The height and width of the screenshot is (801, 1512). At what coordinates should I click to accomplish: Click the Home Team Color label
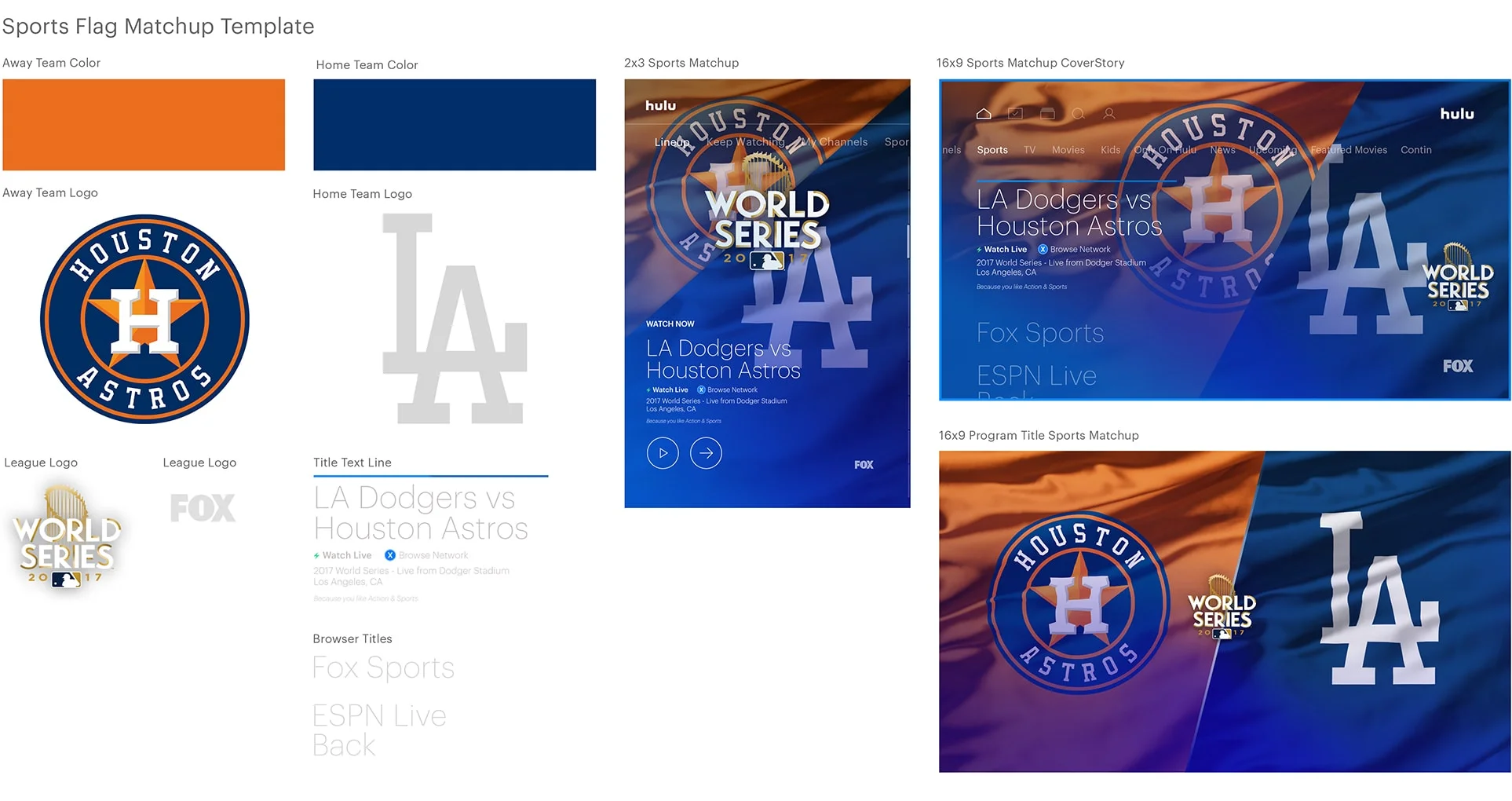coord(367,64)
